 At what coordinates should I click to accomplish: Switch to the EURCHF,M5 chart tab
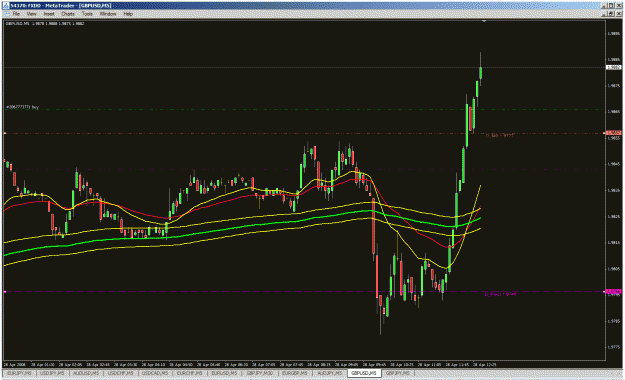click(x=190, y=373)
